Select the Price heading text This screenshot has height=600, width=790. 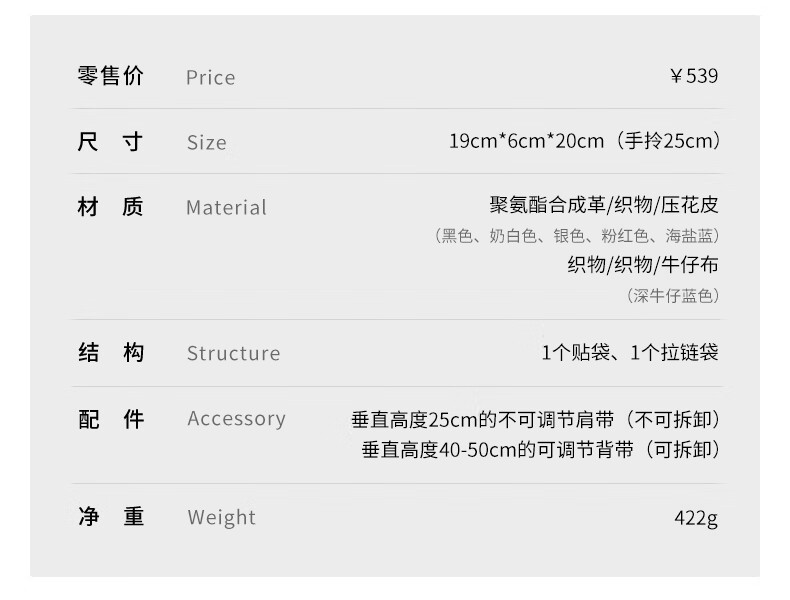coord(211,78)
